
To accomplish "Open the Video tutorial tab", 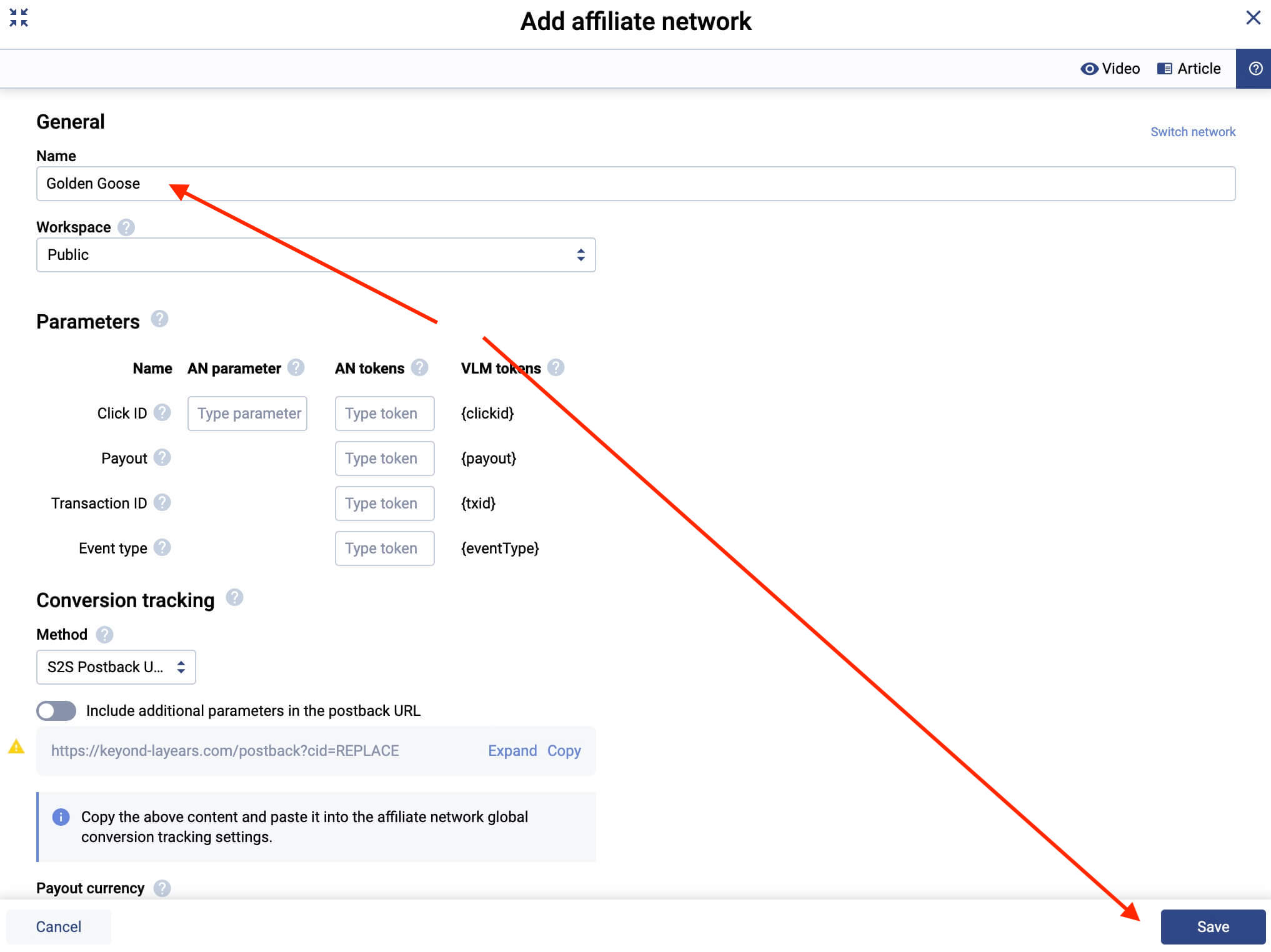I will [1110, 69].
